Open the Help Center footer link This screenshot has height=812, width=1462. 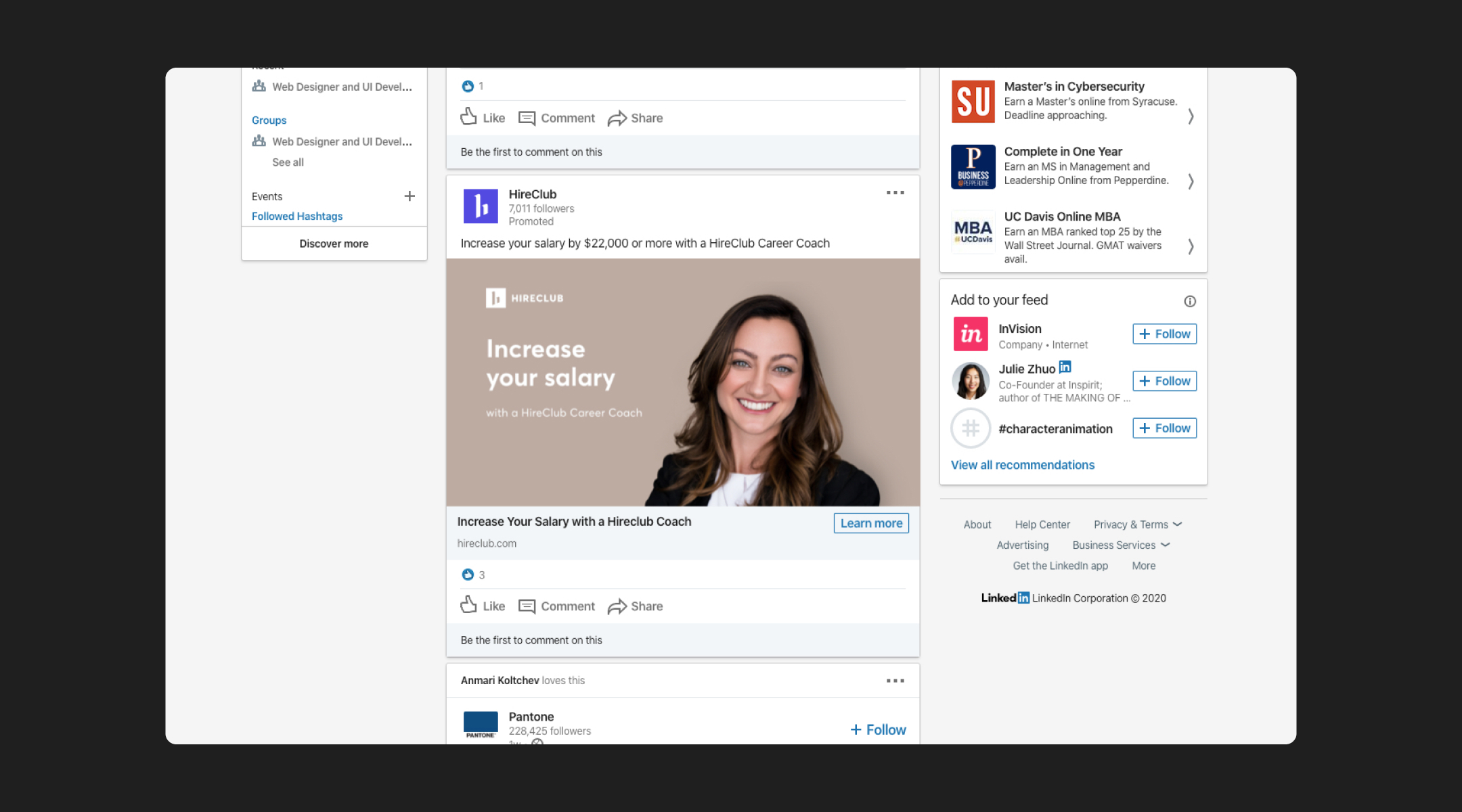(1042, 524)
